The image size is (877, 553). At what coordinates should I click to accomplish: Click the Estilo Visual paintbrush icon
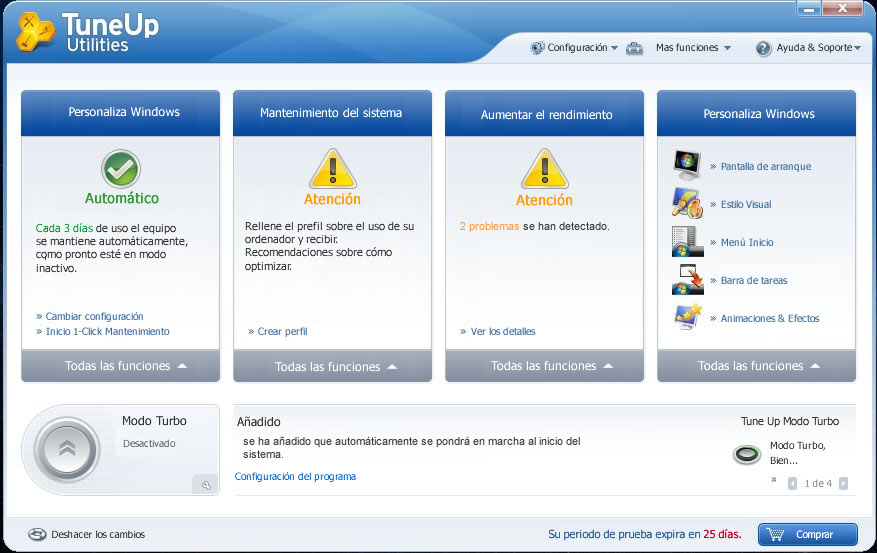[x=687, y=203]
